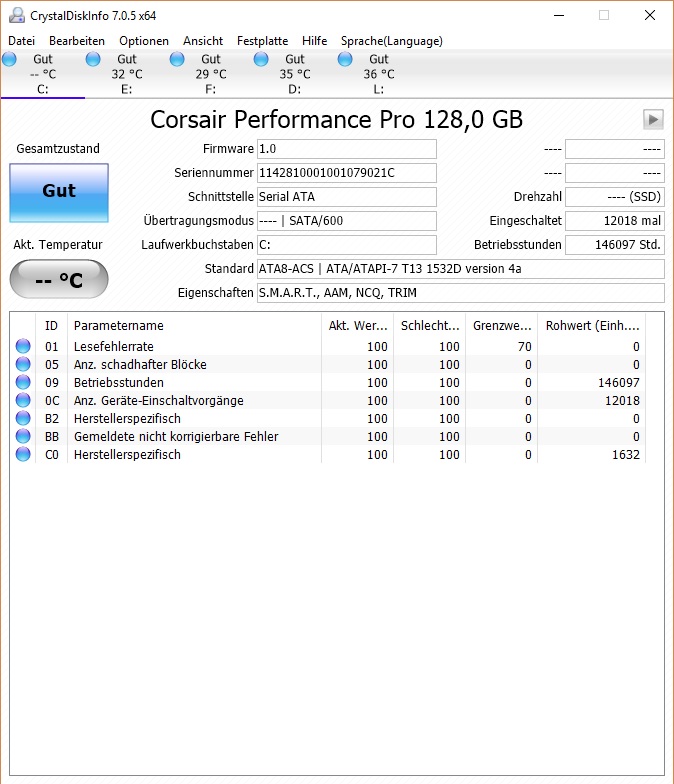Click raw value 146097 in table

coord(619,382)
